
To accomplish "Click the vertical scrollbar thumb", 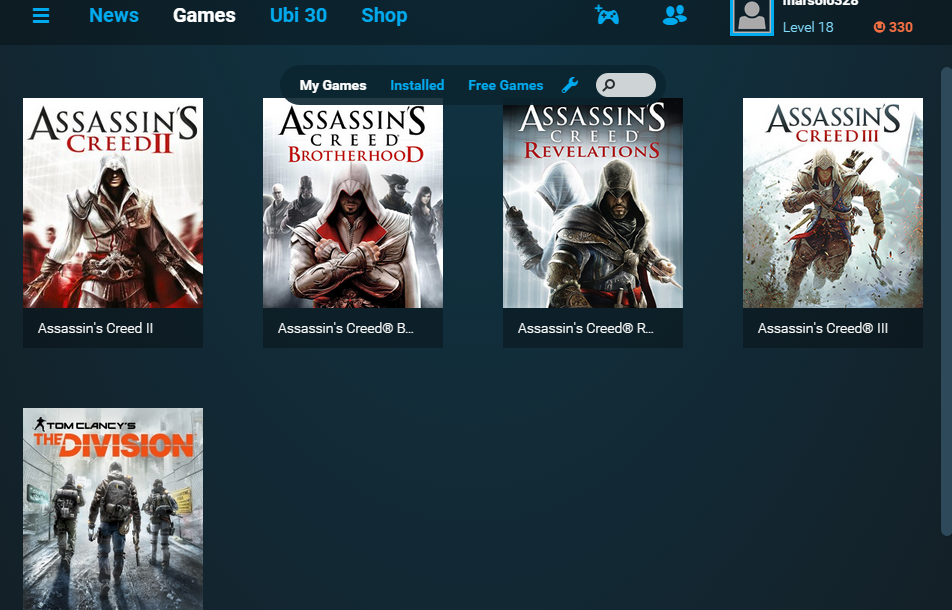I will (x=946, y=301).
